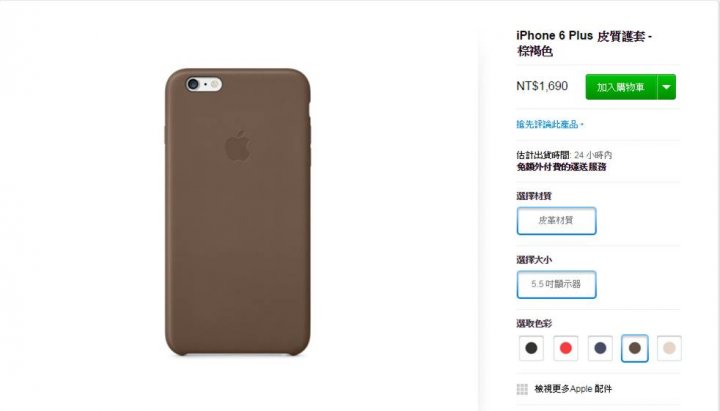Click the 選取色彩 section heading

534,324
